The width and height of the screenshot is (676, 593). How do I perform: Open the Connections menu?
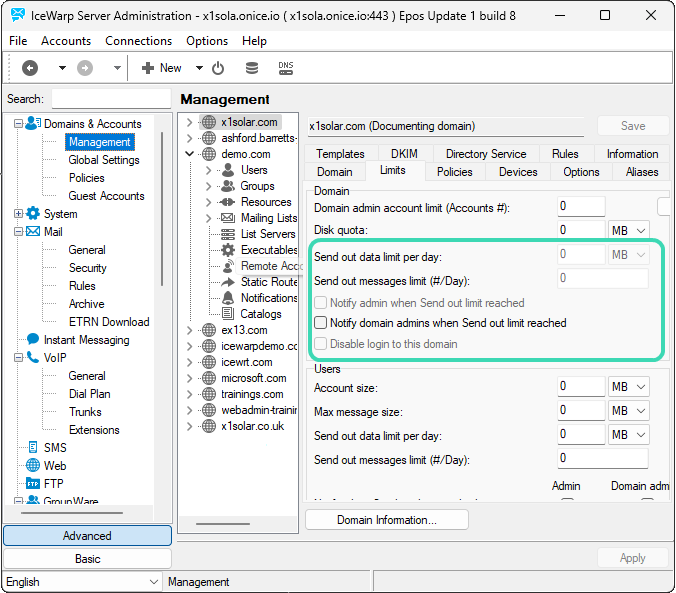coord(138,41)
